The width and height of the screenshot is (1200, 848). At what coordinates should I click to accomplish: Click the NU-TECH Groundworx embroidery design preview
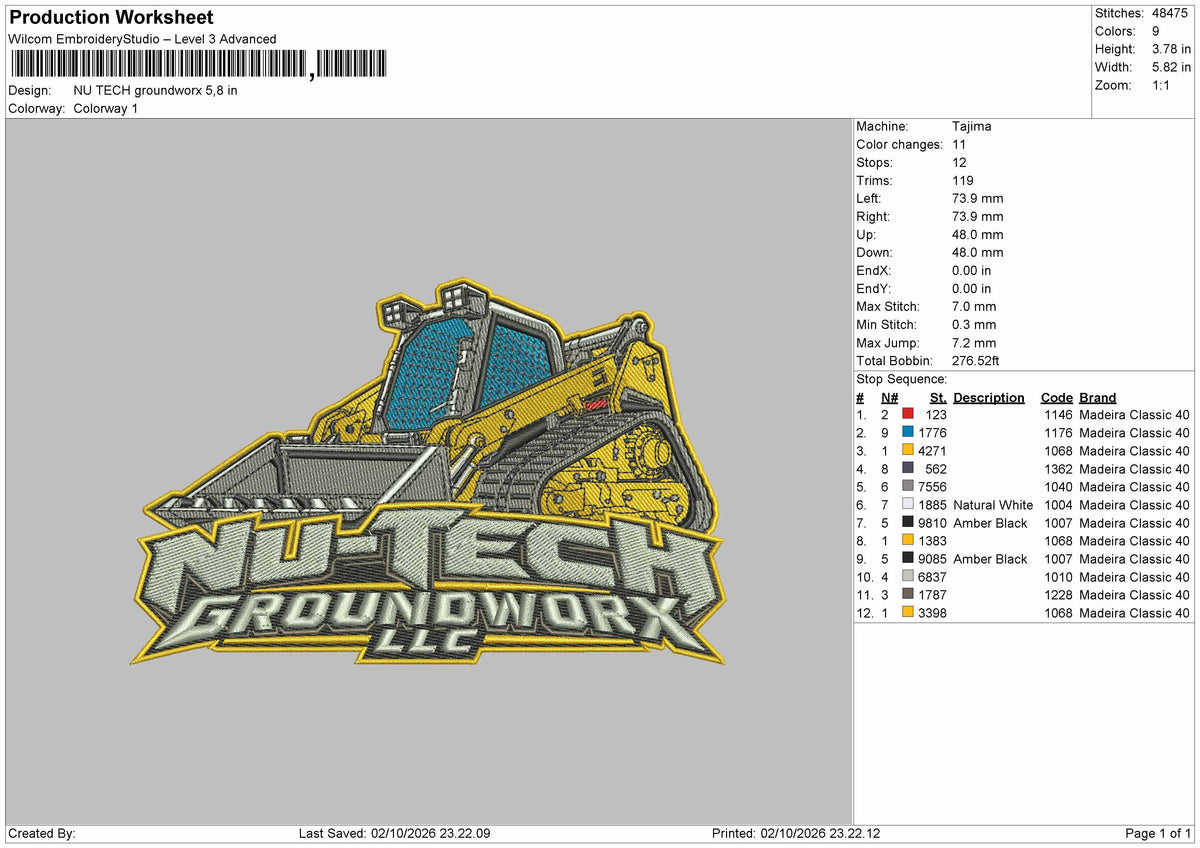428,472
